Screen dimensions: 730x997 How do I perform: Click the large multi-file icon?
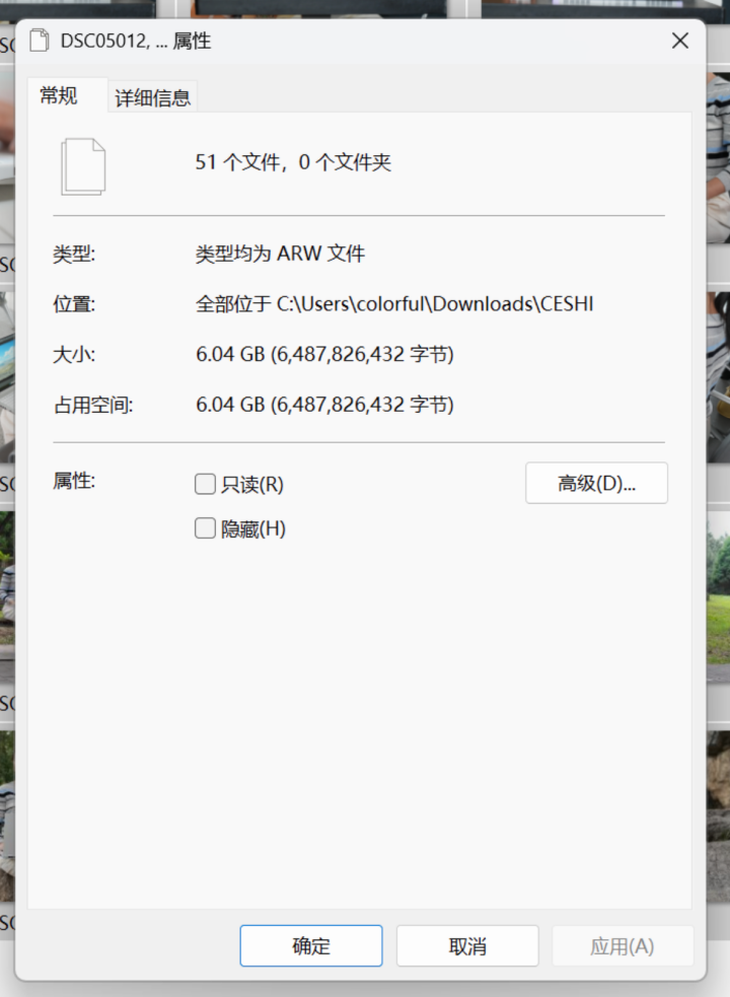pyautogui.click(x=83, y=165)
